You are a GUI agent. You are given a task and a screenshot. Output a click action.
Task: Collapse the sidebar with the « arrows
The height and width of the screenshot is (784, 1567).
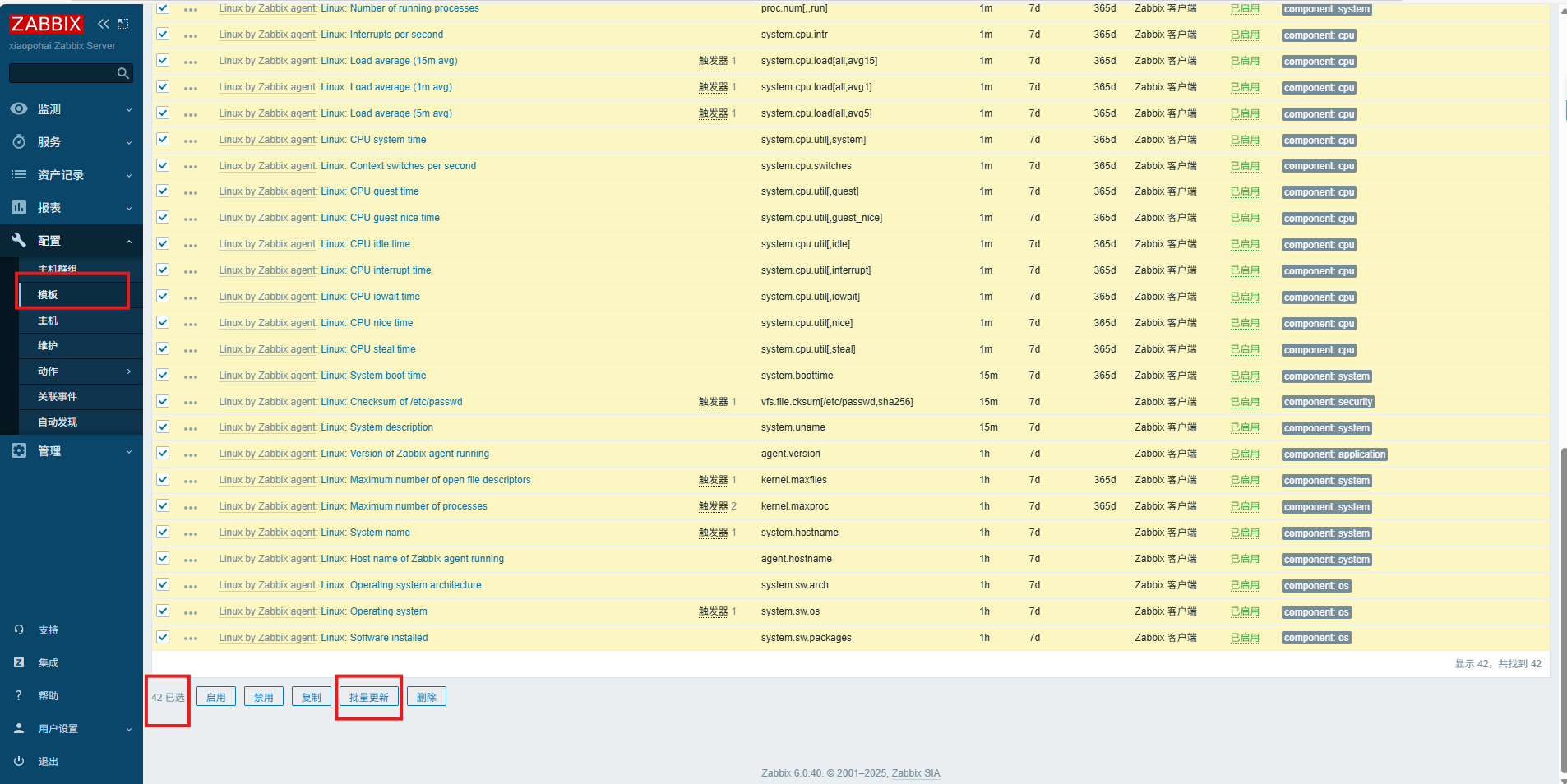click(x=104, y=24)
